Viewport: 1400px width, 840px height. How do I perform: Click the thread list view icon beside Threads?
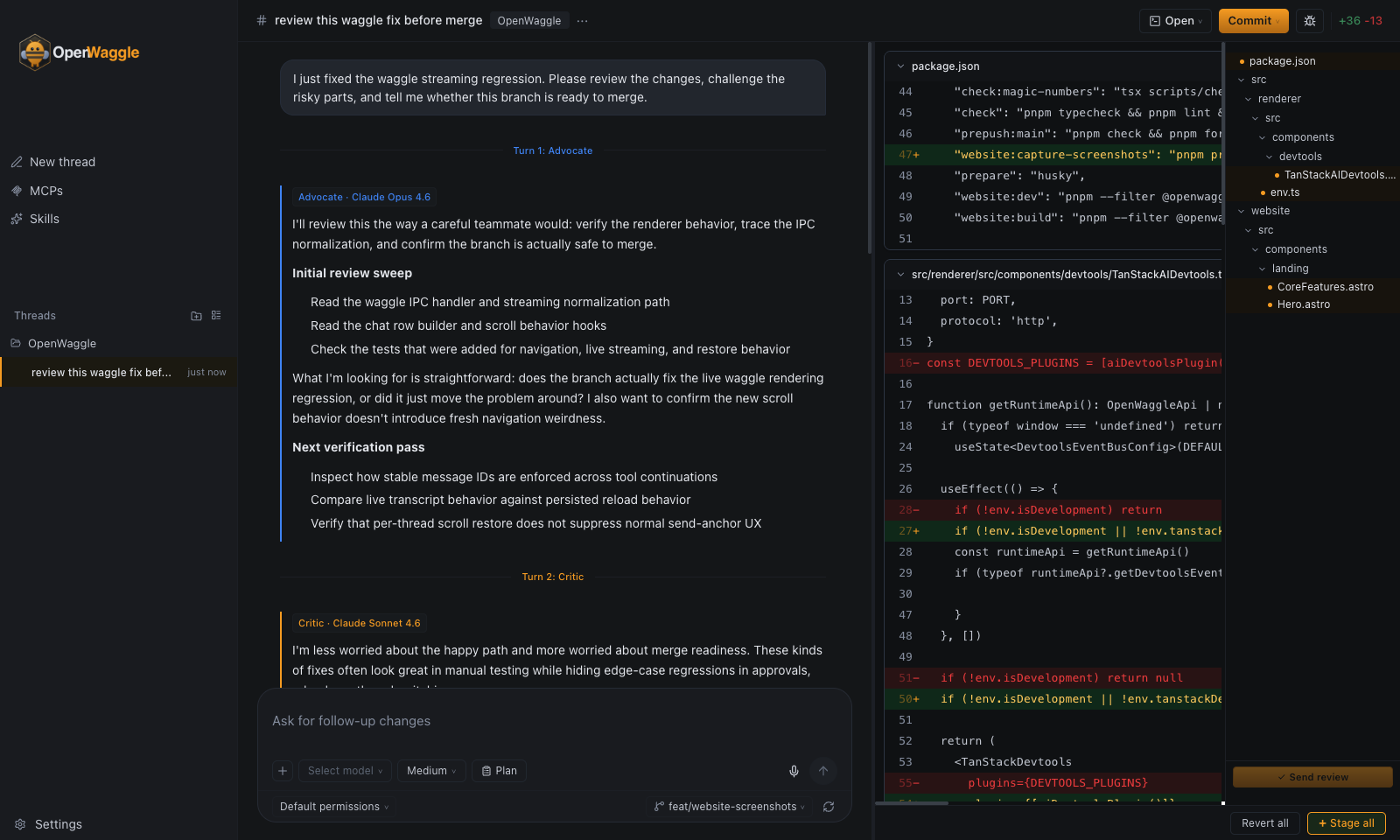[x=216, y=315]
